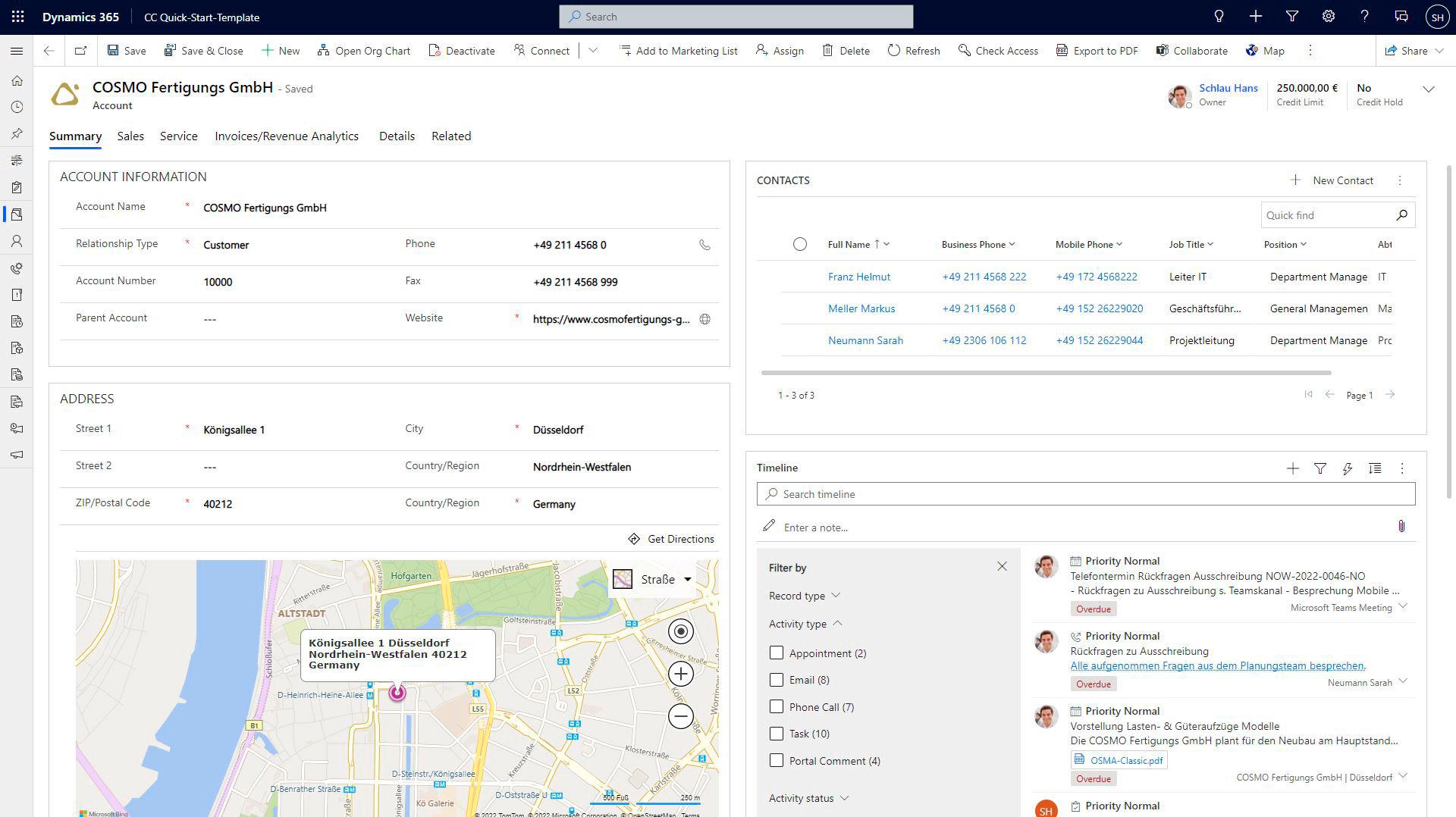This screenshot has height=817, width=1456.
Task: Click Open Org Chart button
Action: (x=364, y=51)
